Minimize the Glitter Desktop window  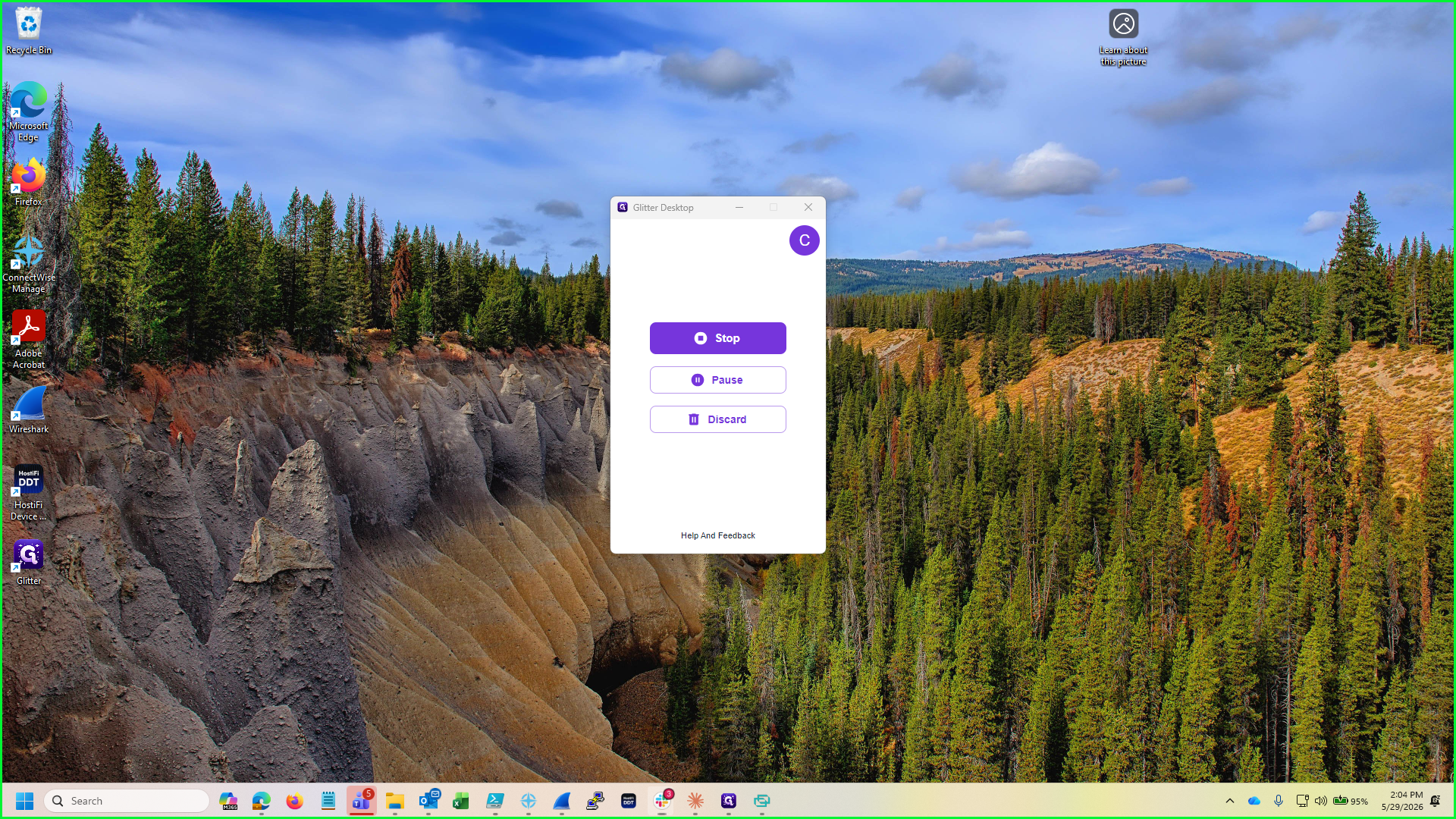[739, 207]
